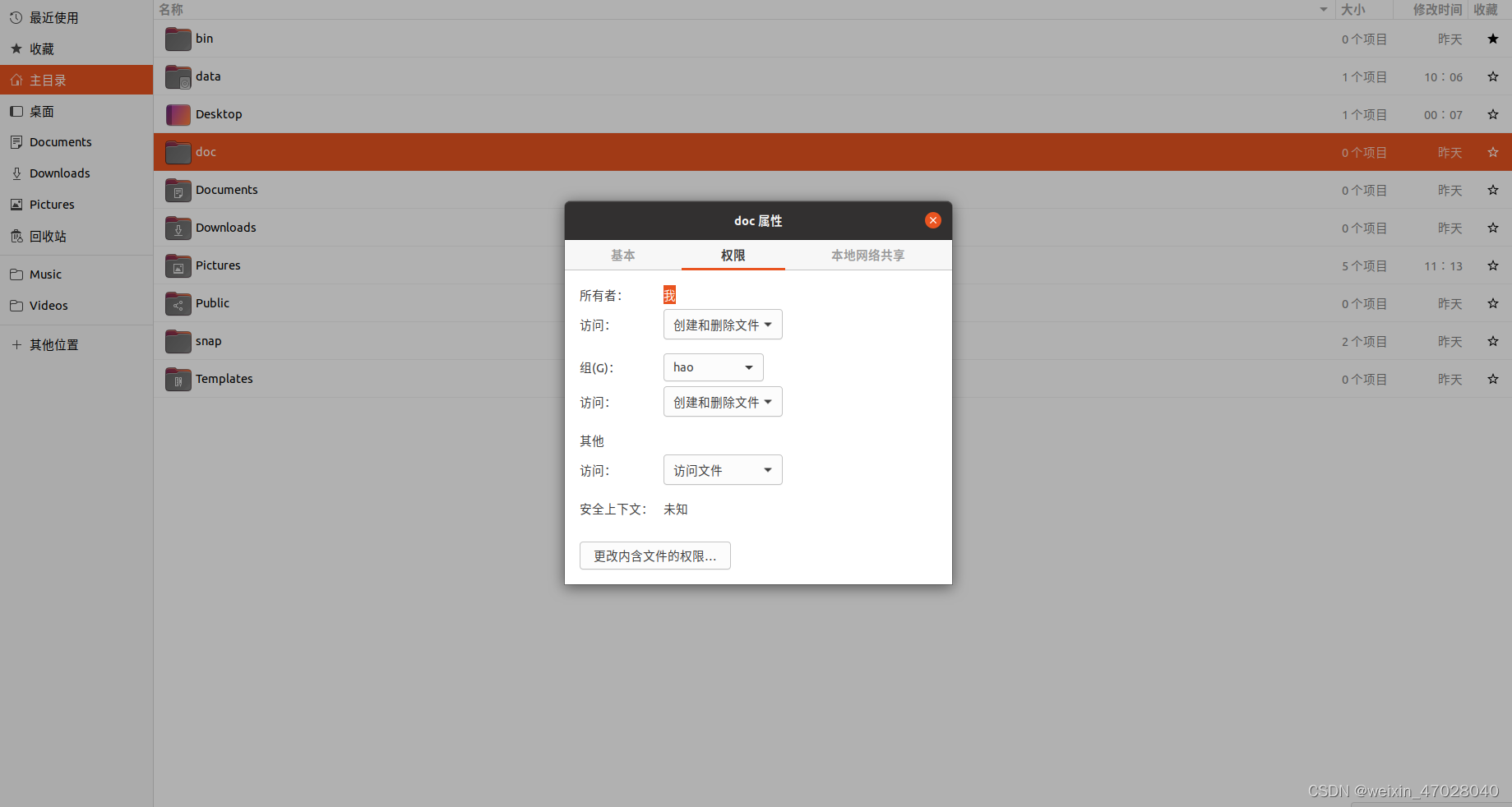Click Templates size text 0 个项目

point(1365,380)
